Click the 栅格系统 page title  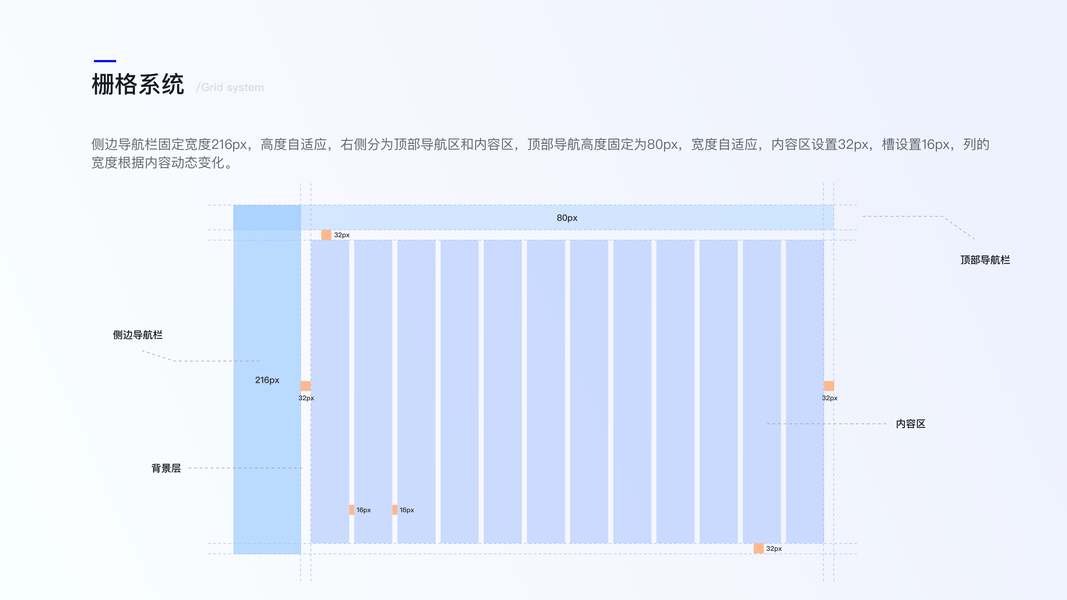click(x=137, y=84)
